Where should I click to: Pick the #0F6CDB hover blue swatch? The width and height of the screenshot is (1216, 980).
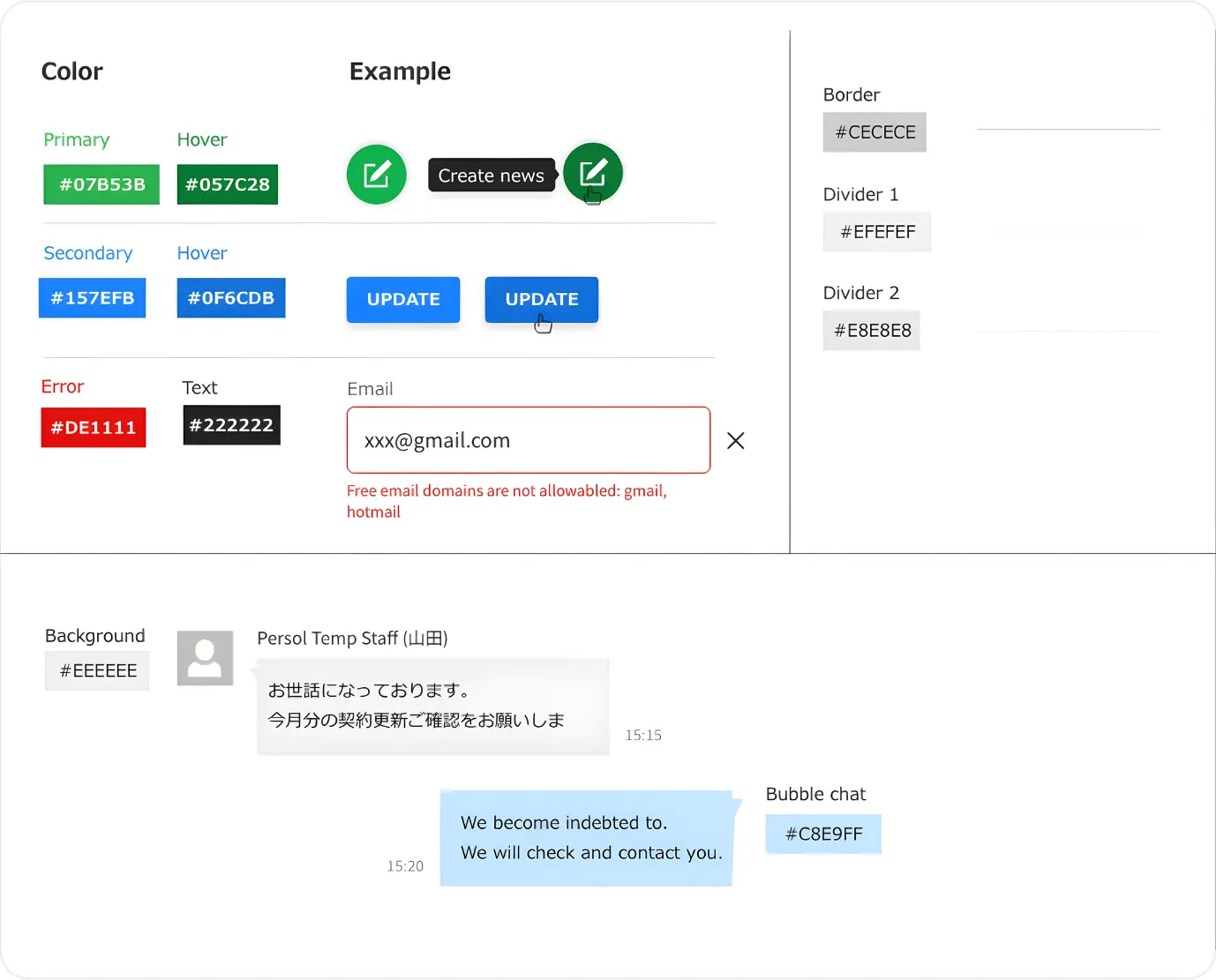[231, 298]
